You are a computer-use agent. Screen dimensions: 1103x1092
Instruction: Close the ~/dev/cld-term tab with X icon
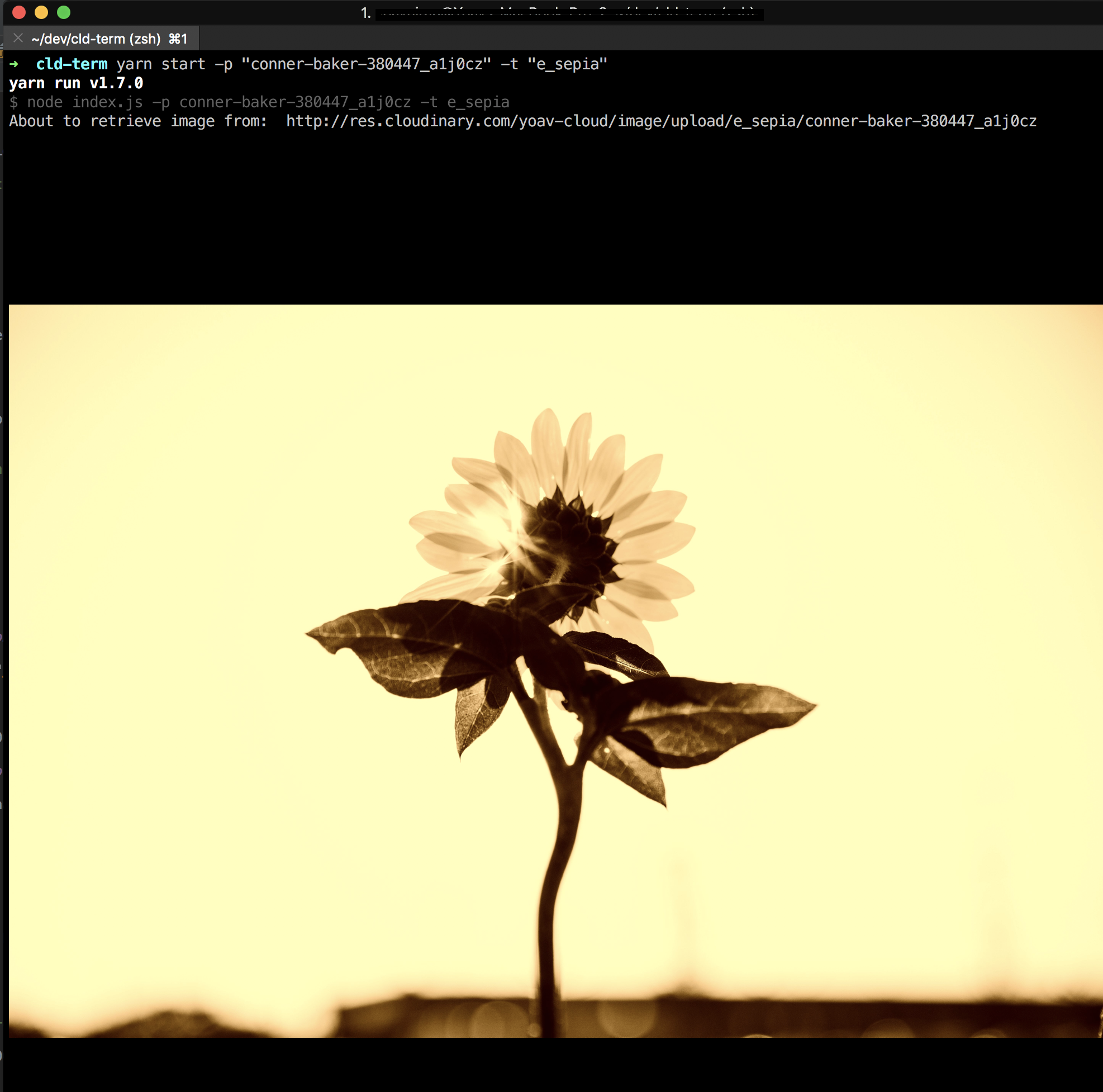(18, 38)
